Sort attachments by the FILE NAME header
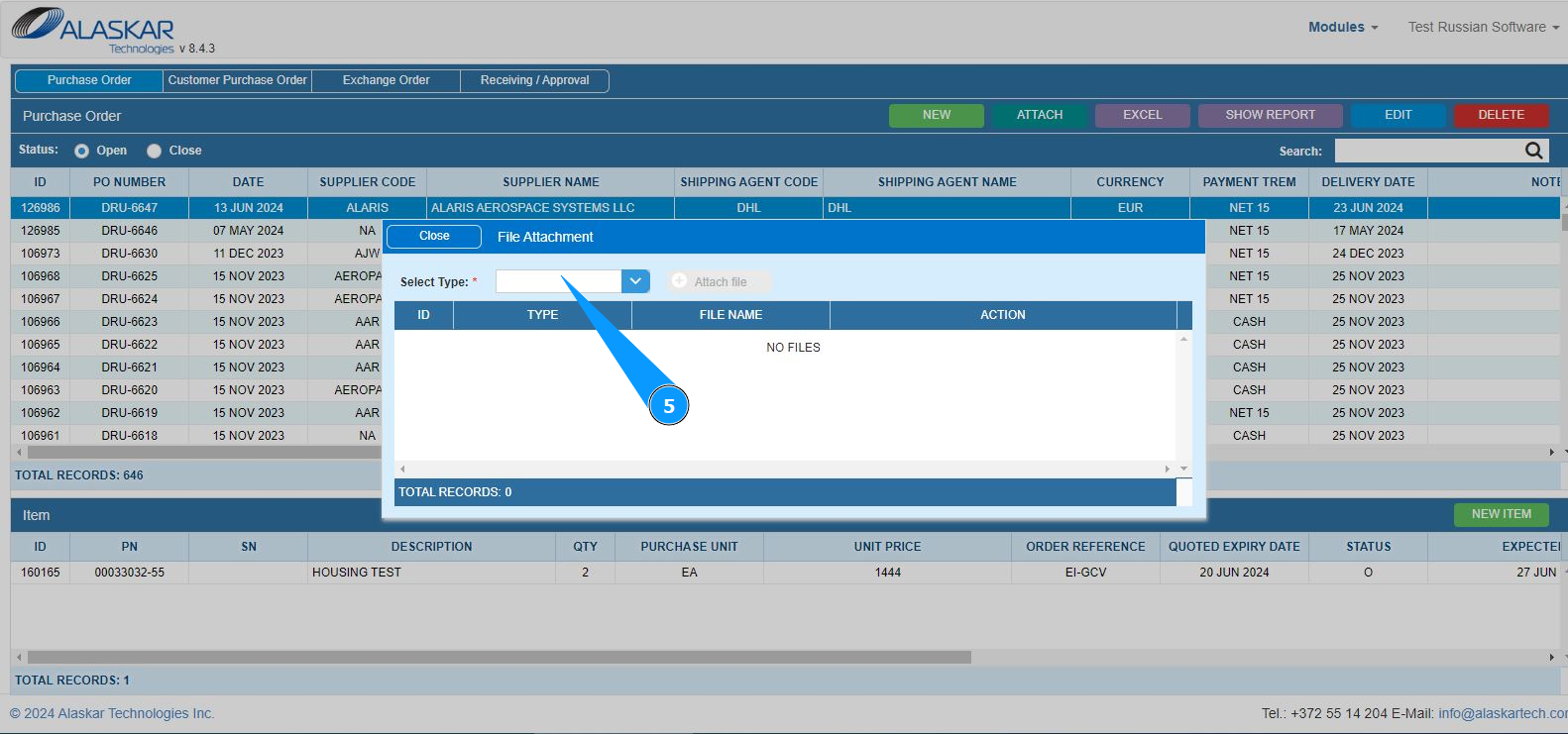1568x734 pixels. (731, 315)
